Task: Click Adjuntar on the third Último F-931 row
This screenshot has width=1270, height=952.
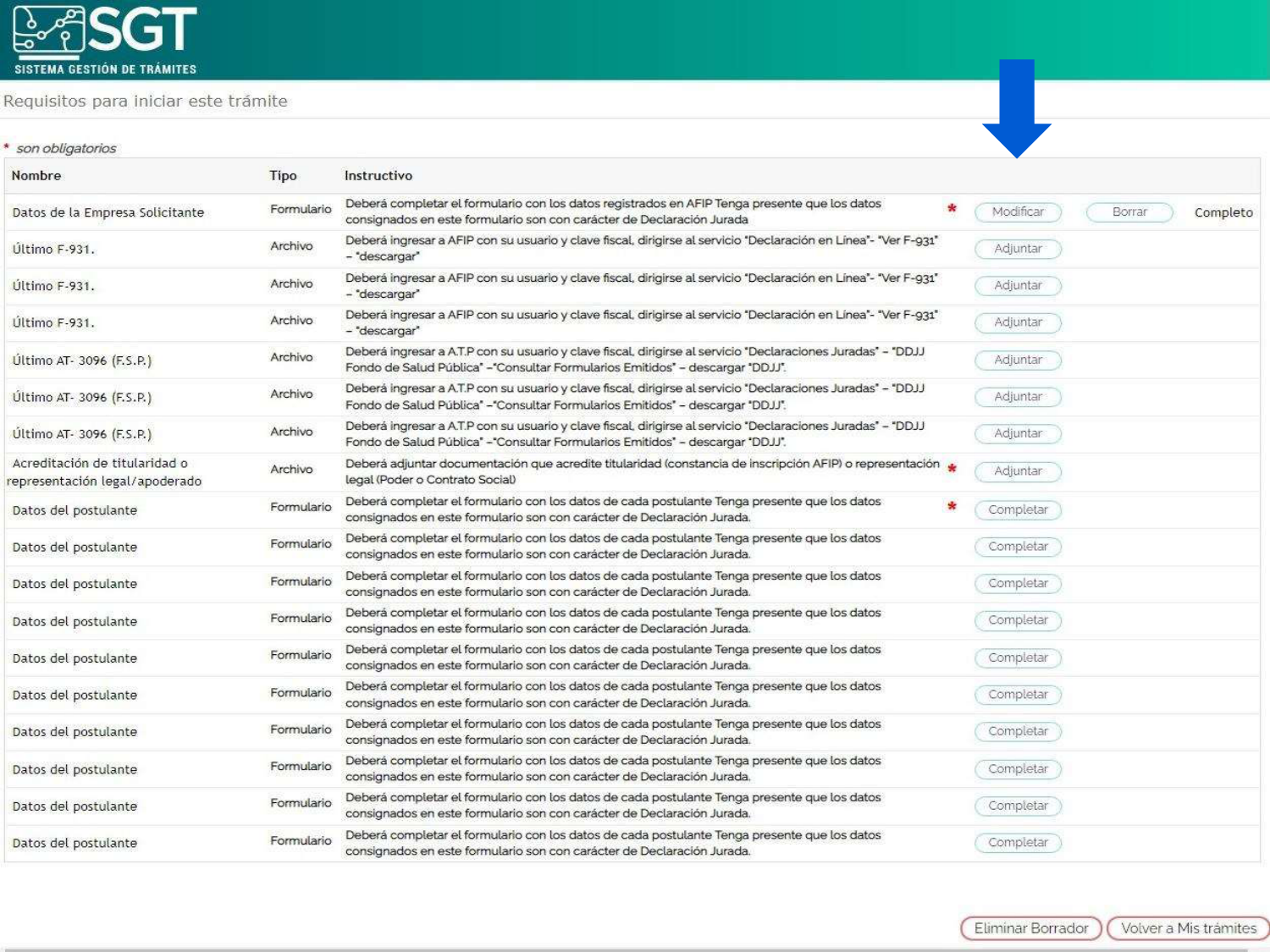Action: pyautogui.click(x=1018, y=322)
